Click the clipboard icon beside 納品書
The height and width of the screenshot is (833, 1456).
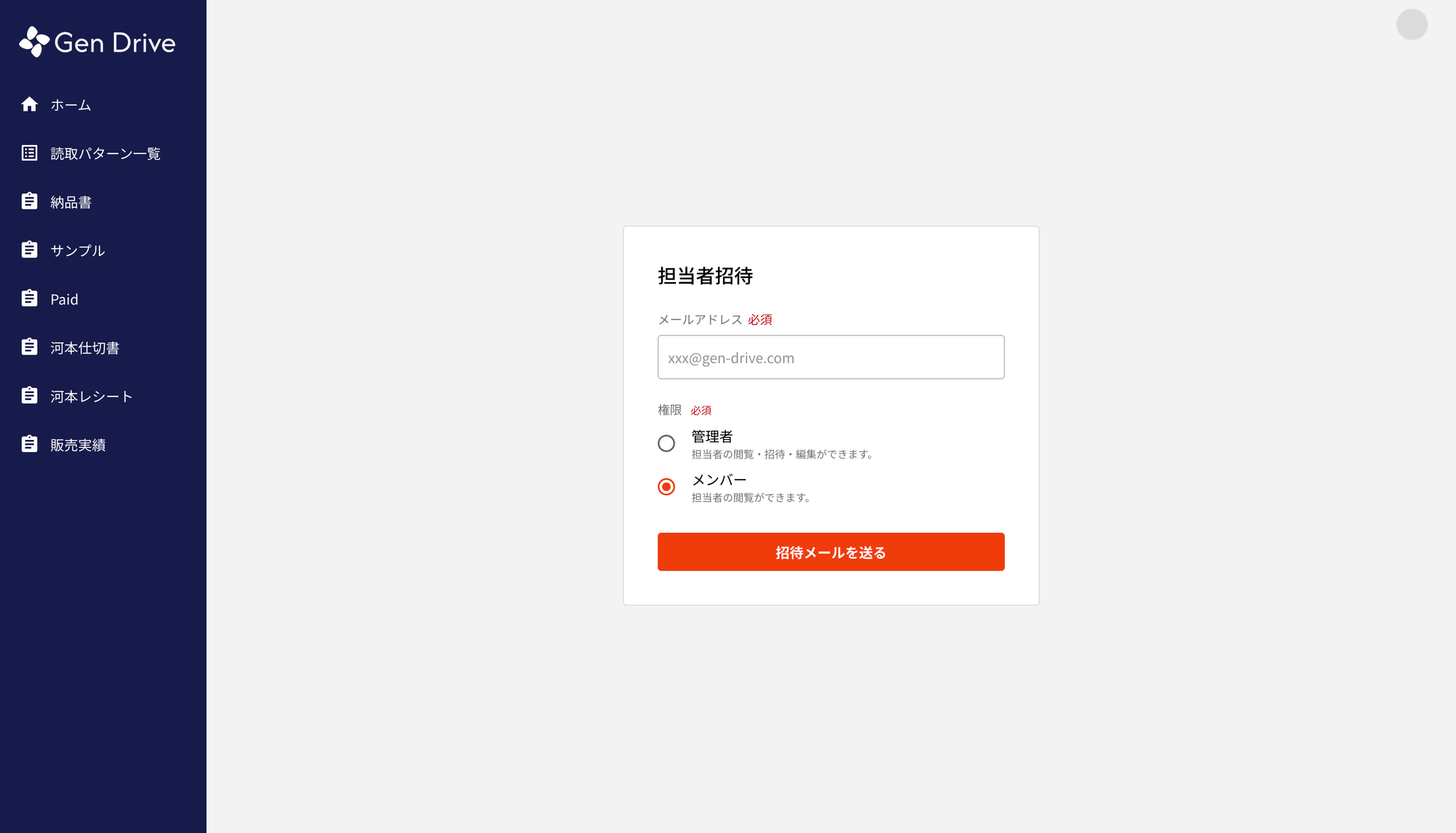click(x=29, y=201)
